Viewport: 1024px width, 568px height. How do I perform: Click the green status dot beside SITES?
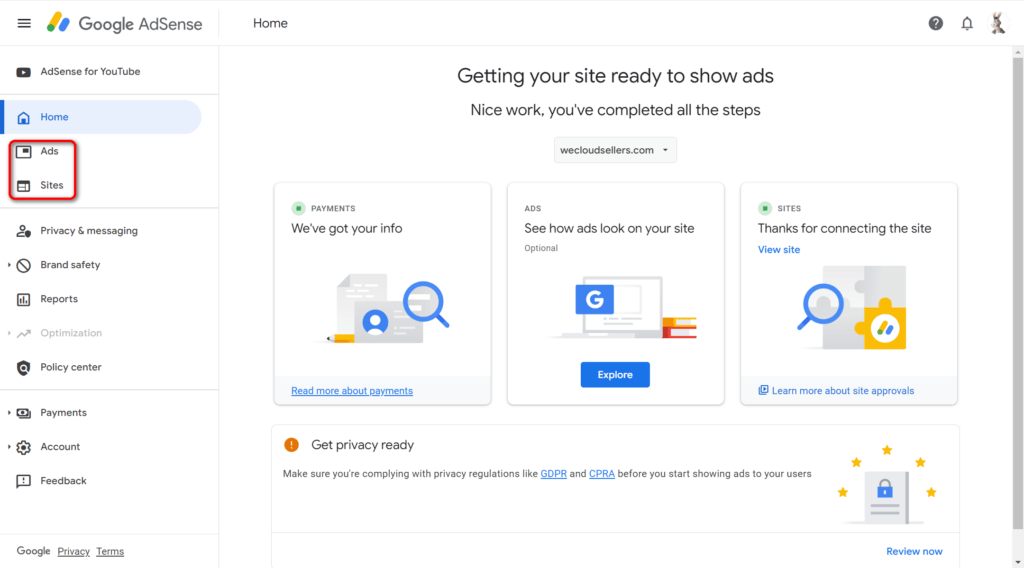pos(765,208)
